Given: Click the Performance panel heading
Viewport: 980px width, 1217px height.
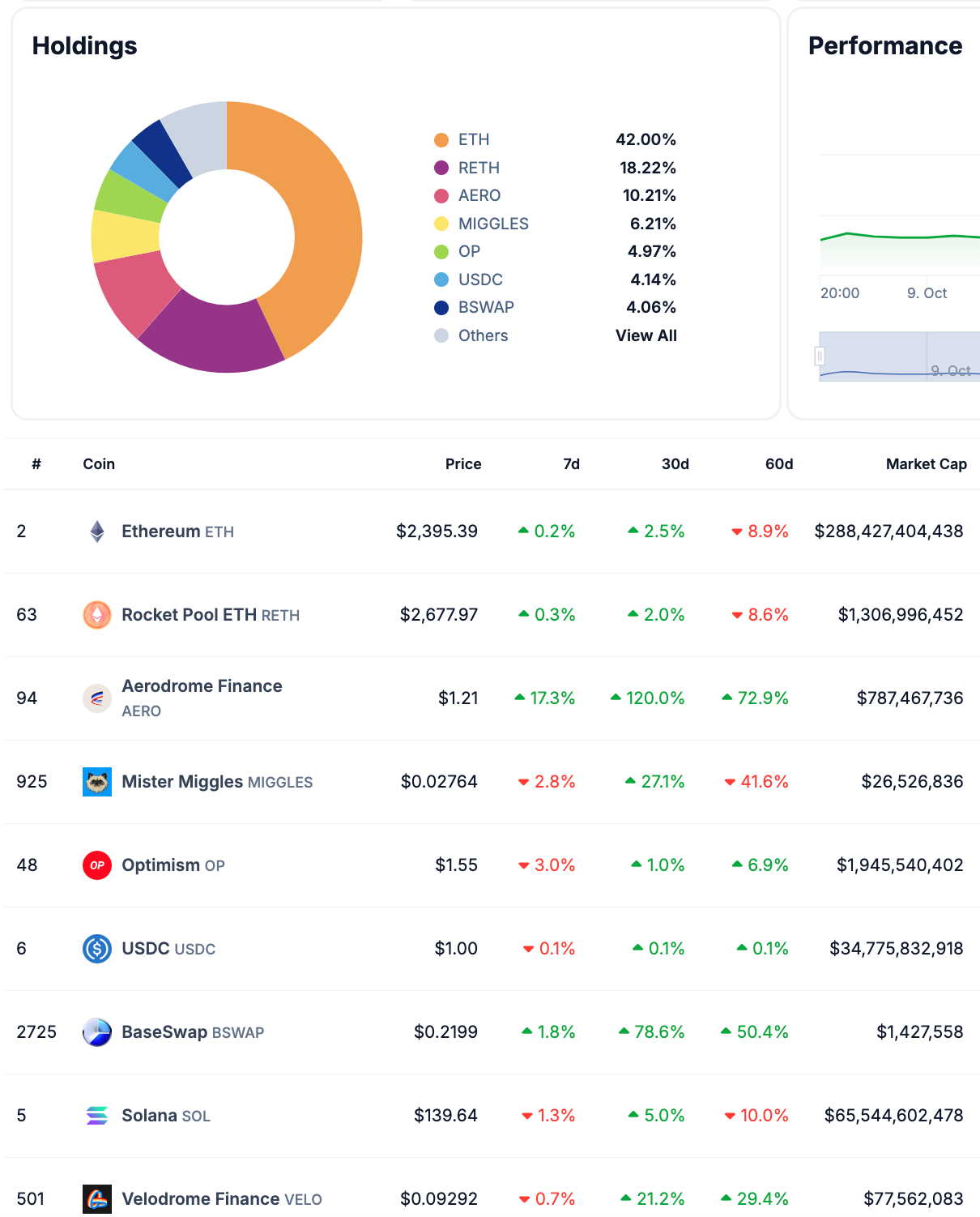Looking at the screenshot, I should [x=885, y=46].
